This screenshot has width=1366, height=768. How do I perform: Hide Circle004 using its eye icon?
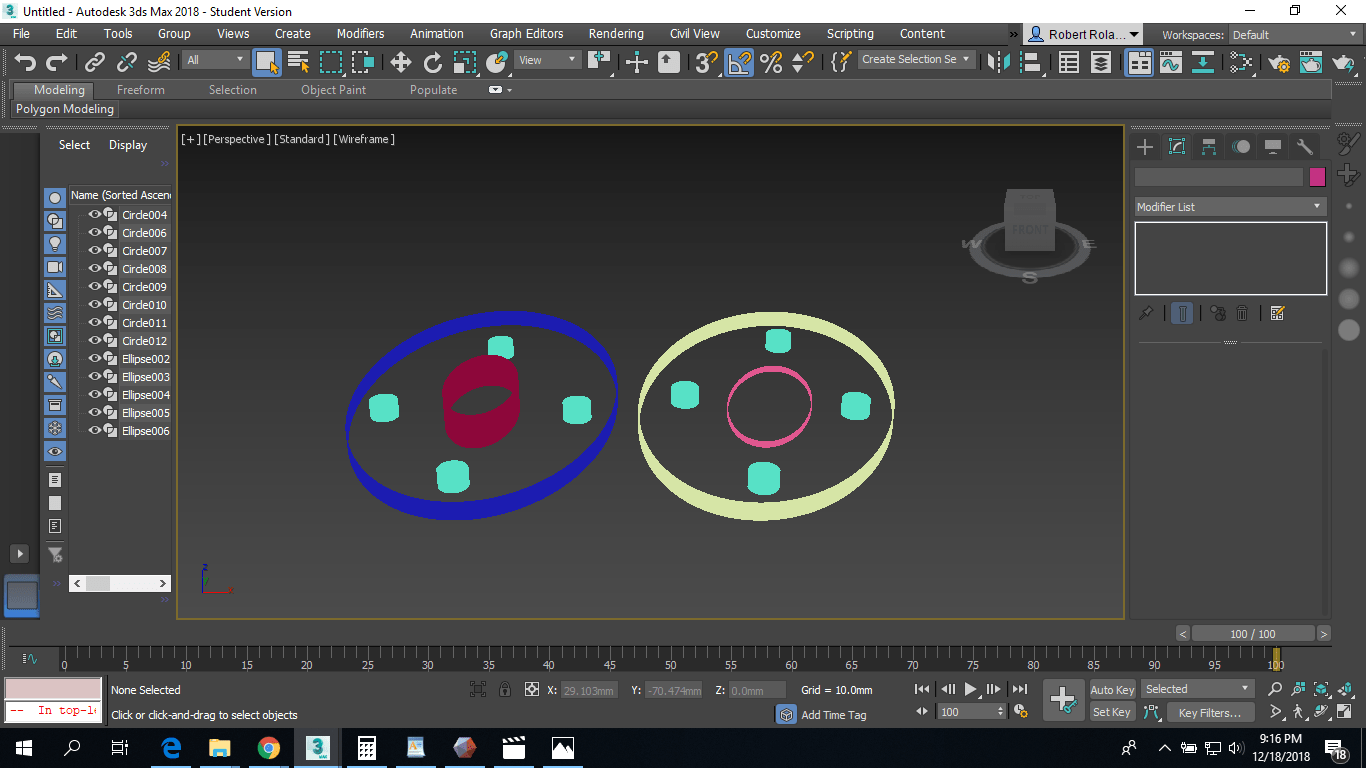(95, 215)
